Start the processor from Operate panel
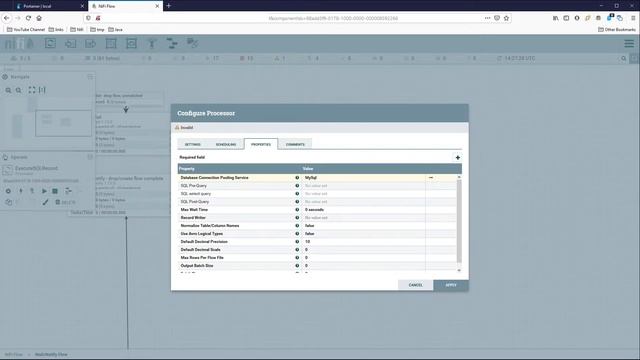 (44, 191)
